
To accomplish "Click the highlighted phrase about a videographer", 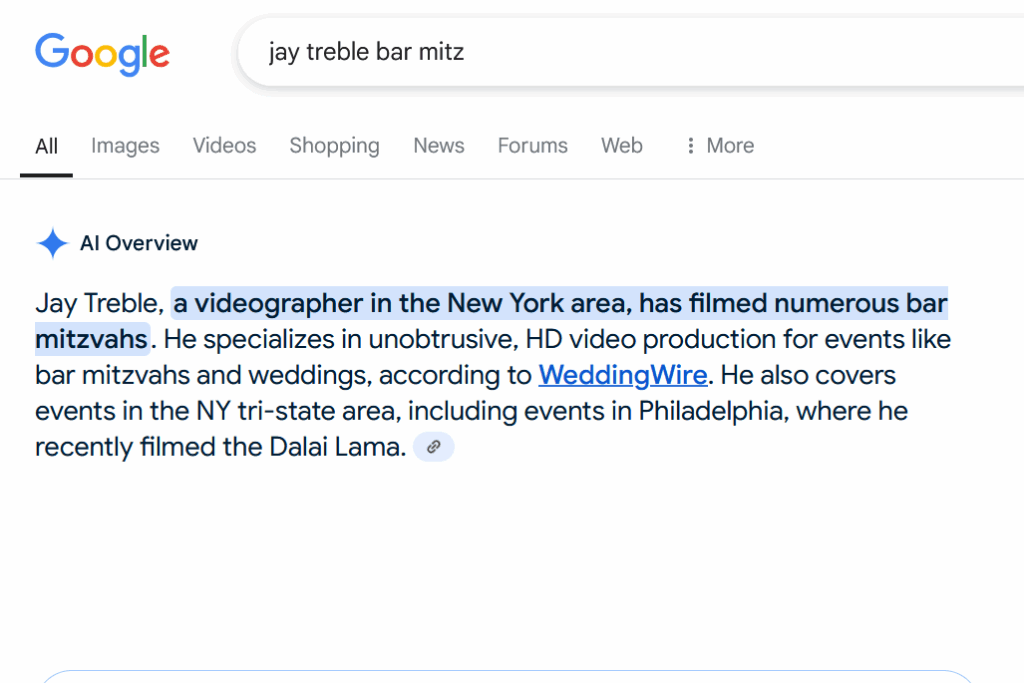I will (x=560, y=303).
